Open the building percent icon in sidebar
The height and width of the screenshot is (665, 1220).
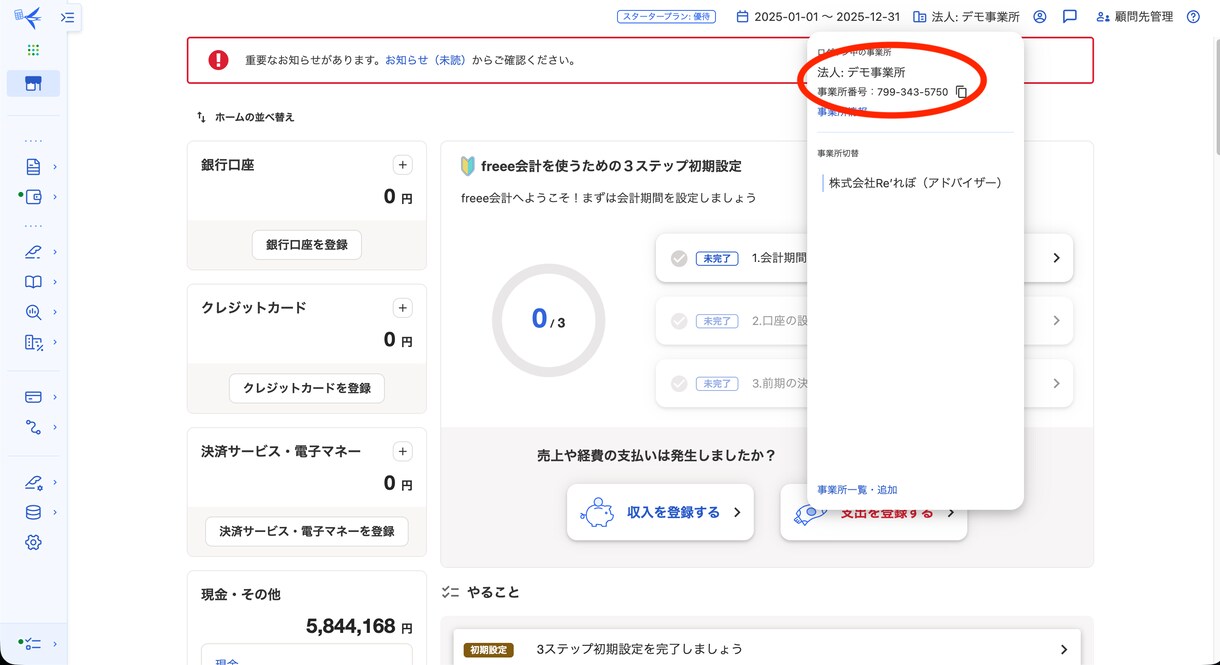click(x=33, y=342)
